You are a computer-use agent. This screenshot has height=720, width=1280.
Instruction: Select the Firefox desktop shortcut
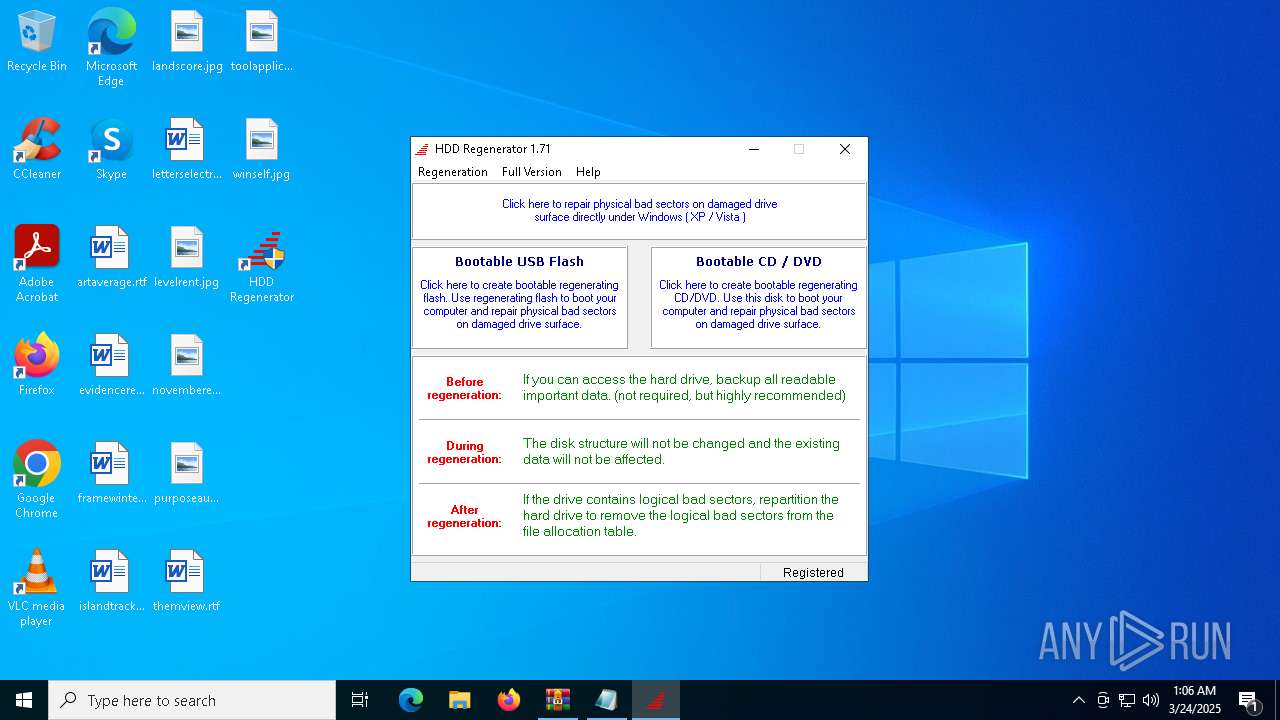(37, 366)
